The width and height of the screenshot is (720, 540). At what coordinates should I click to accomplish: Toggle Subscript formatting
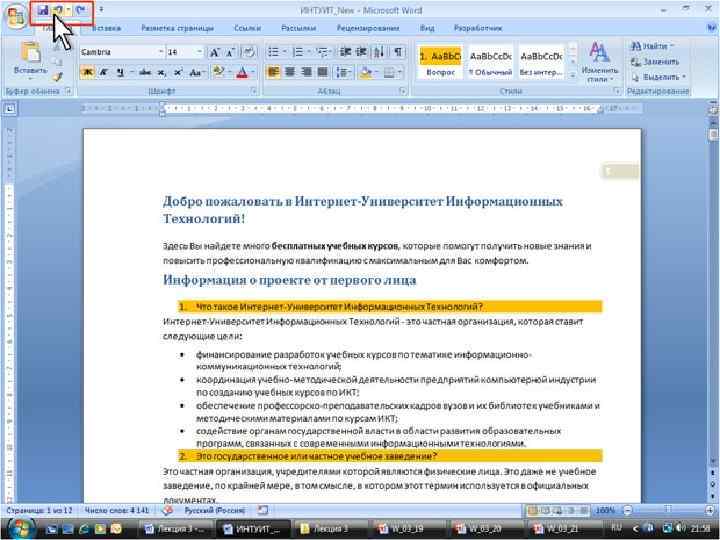(161, 72)
